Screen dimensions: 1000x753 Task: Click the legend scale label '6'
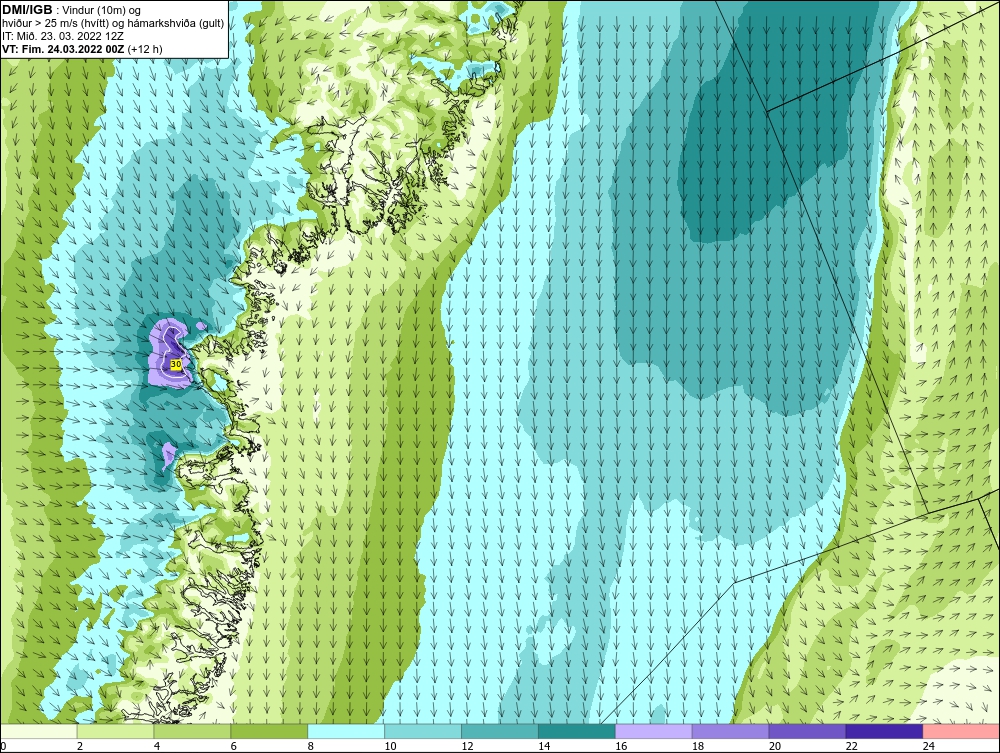coord(233,746)
